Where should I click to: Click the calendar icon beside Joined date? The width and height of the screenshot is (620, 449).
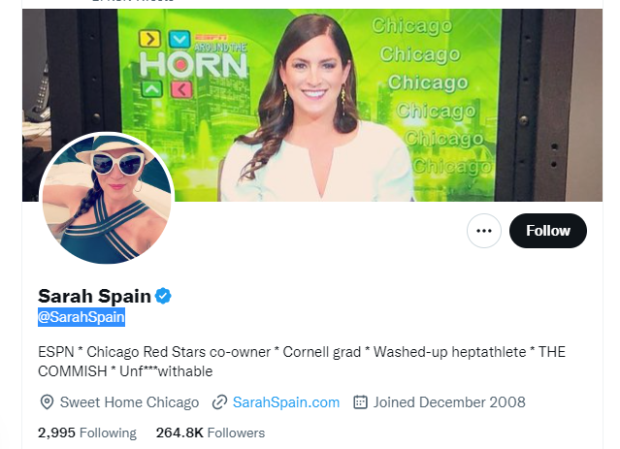[x=360, y=402]
